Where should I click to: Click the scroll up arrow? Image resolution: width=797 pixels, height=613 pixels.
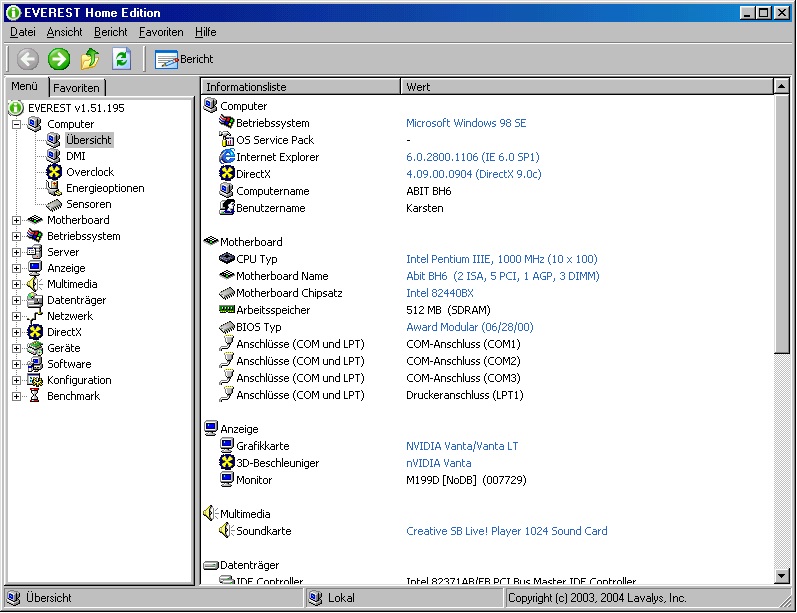coord(781,86)
